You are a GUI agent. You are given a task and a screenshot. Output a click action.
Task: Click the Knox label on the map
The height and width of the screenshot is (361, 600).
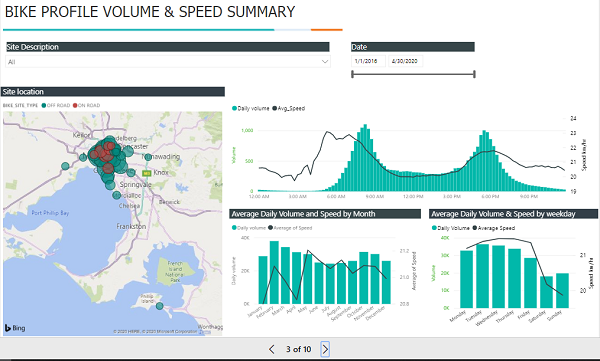click(x=161, y=172)
